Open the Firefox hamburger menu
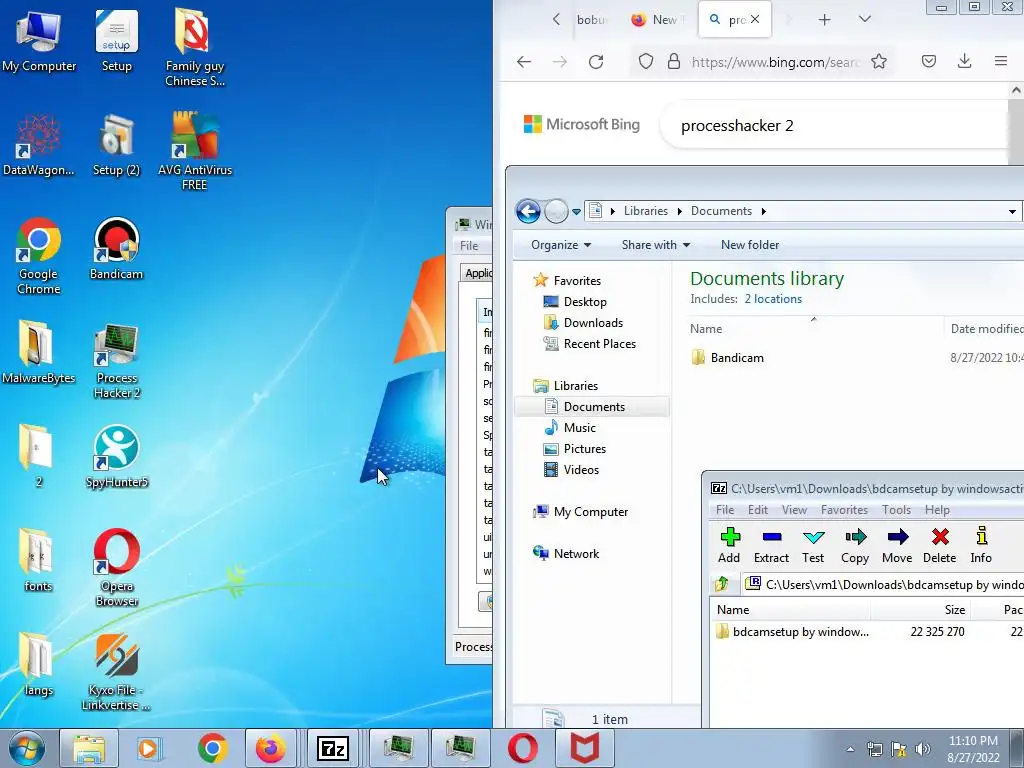 pos(1000,61)
